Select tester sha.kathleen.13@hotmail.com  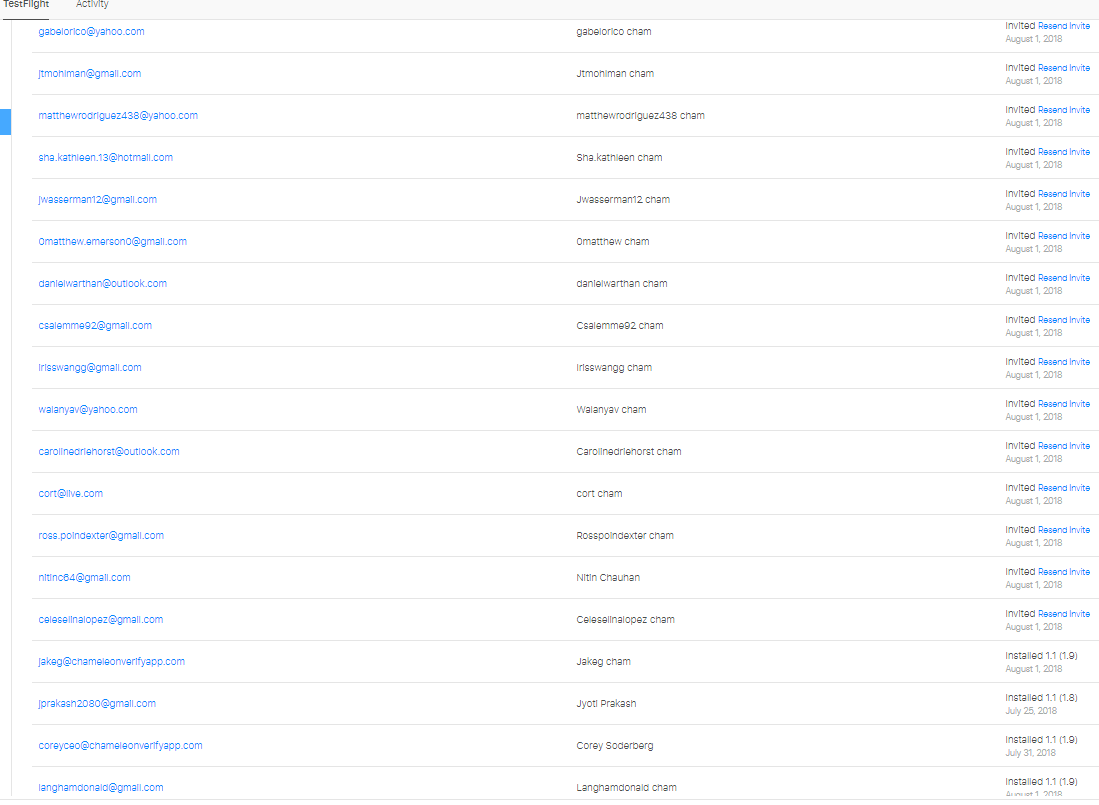tap(105, 158)
